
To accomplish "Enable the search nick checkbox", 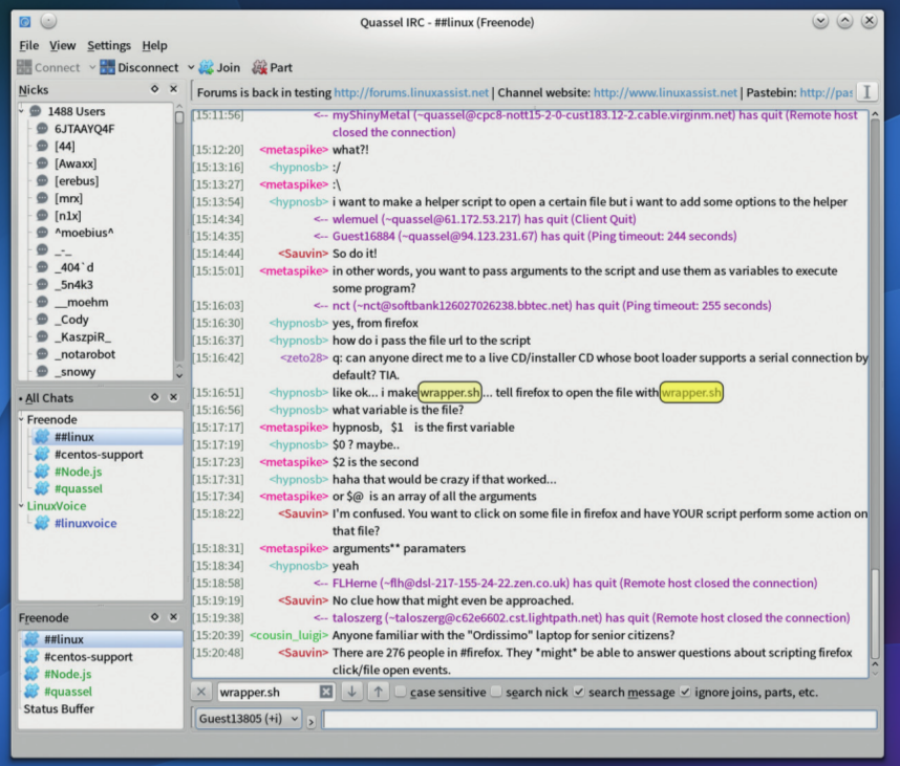I will pos(496,691).
